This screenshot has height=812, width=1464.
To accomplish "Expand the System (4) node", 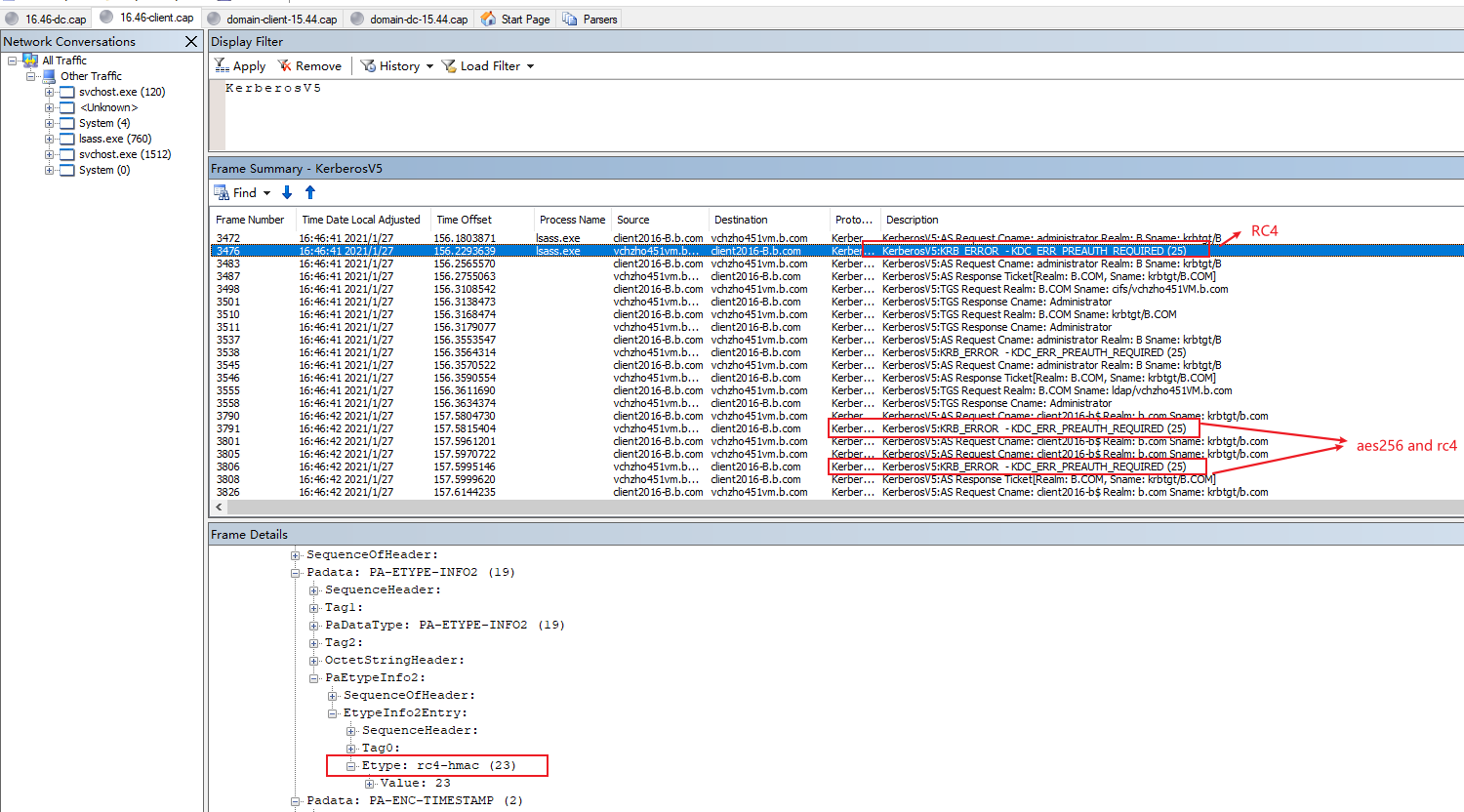I will (x=49, y=123).
